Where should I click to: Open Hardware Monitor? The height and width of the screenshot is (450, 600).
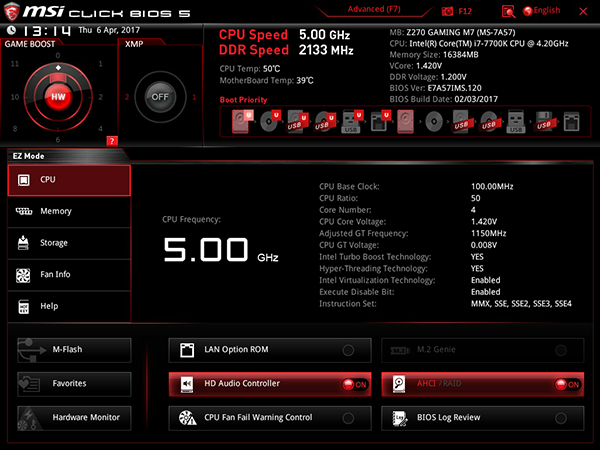[74, 418]
